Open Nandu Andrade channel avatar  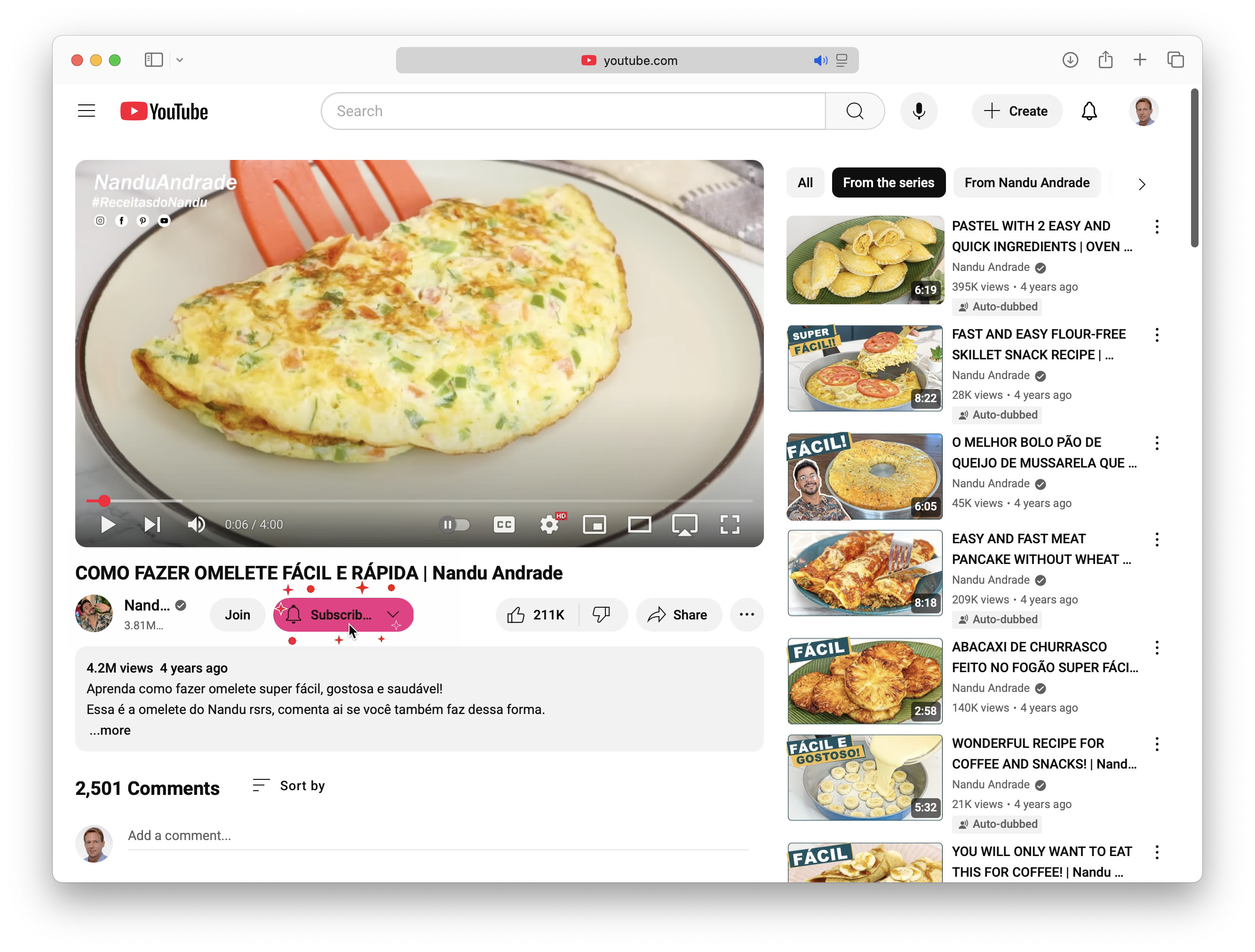pos(94,613)
